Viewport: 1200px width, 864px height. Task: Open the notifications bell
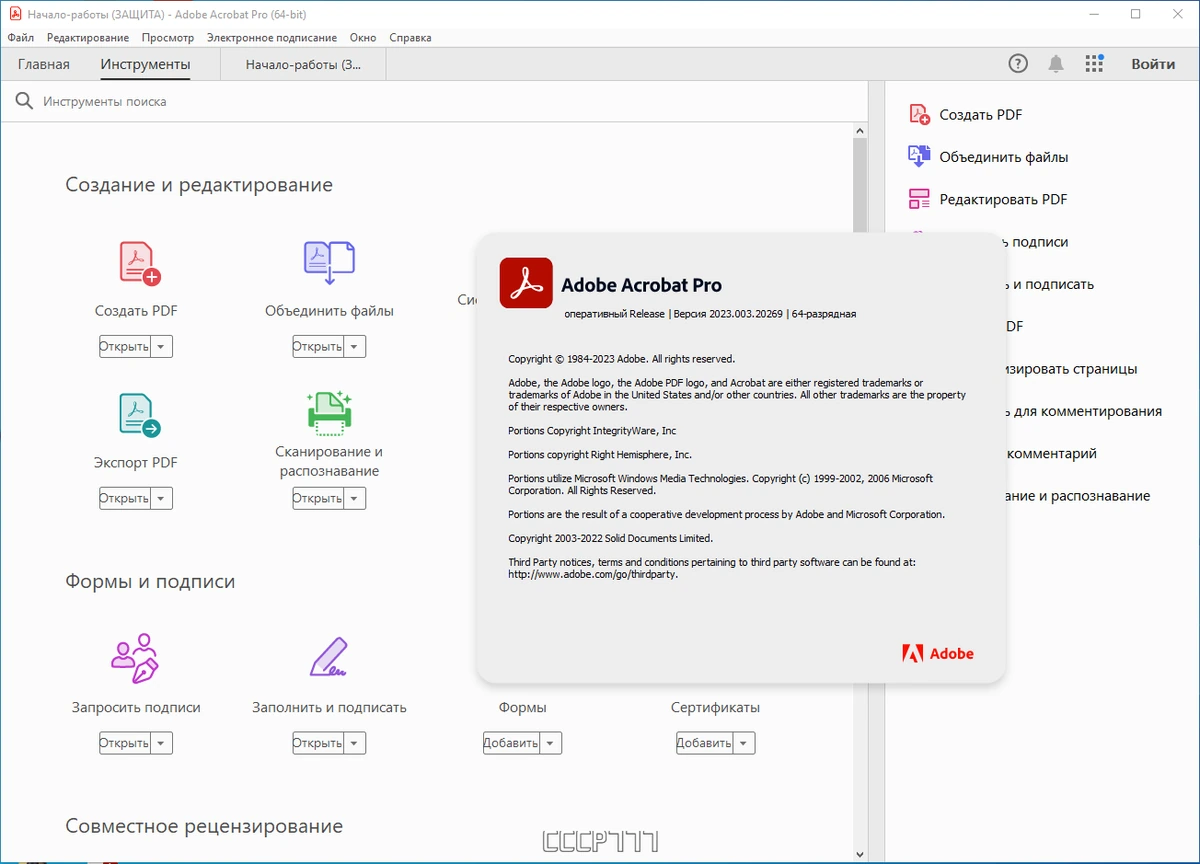pyautogui.click(x=1056, y=64)
